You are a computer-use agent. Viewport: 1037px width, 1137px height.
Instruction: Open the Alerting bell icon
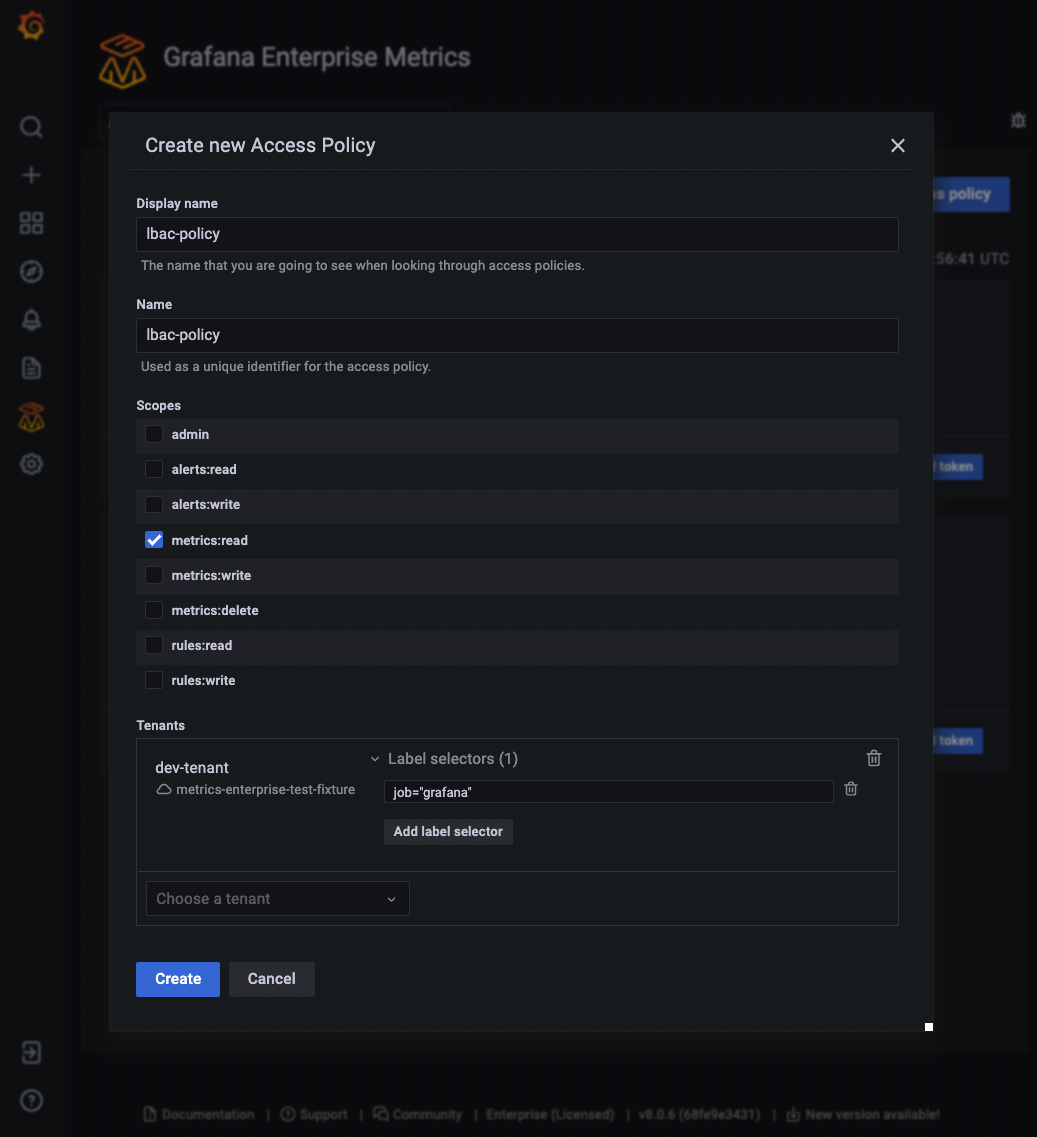(x=32, y=319)
